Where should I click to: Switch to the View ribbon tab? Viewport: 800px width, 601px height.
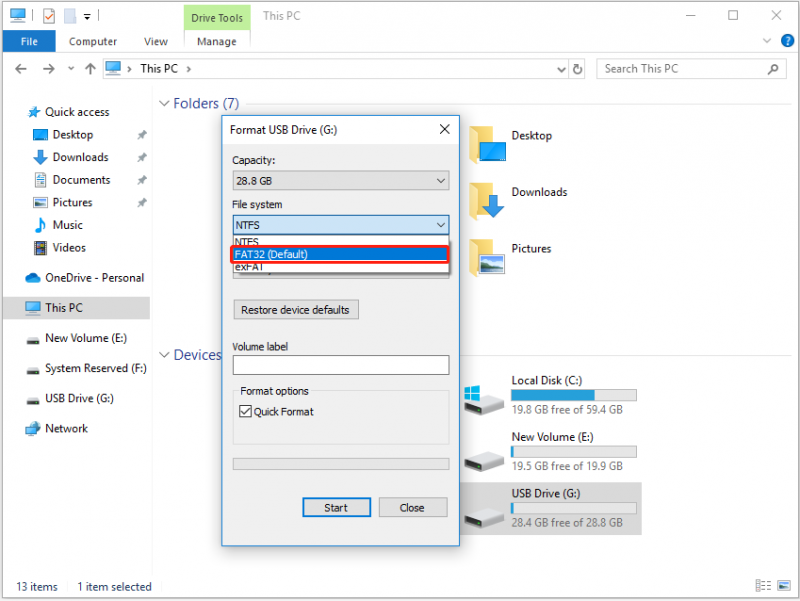tap(156, 41)
